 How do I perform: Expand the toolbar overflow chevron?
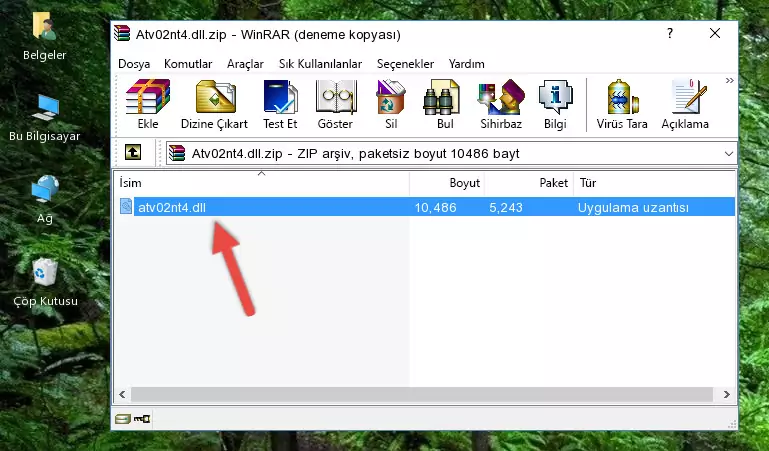(x=730, y=81)
